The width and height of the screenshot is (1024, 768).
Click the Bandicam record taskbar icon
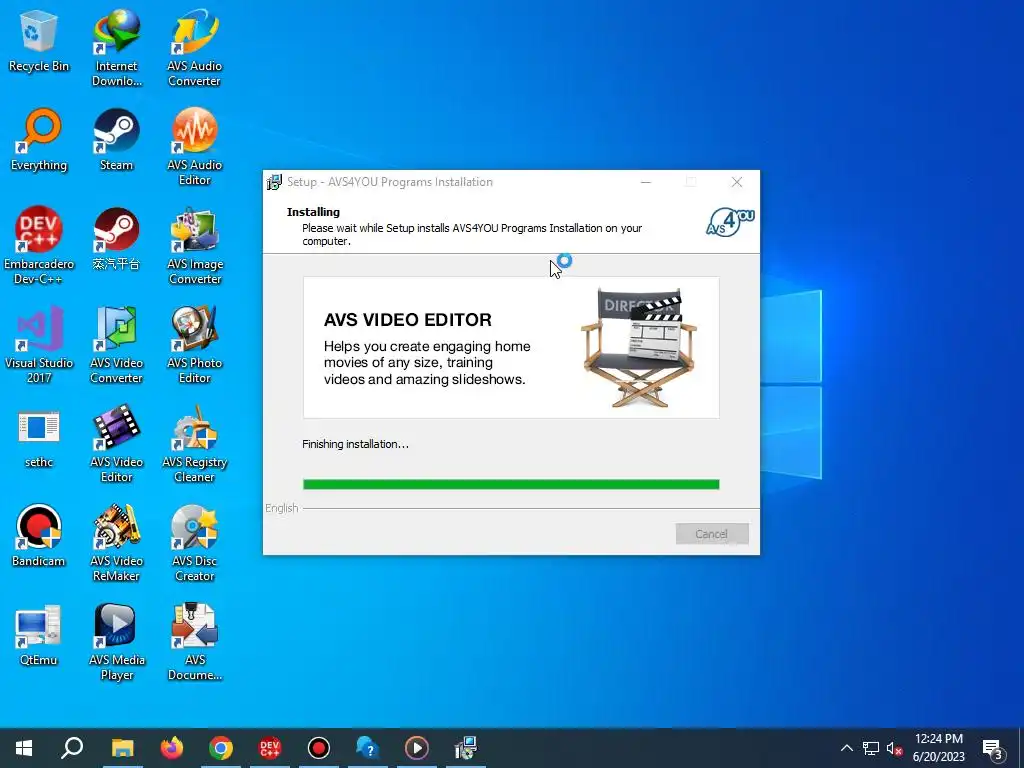[x=319, y=748]
